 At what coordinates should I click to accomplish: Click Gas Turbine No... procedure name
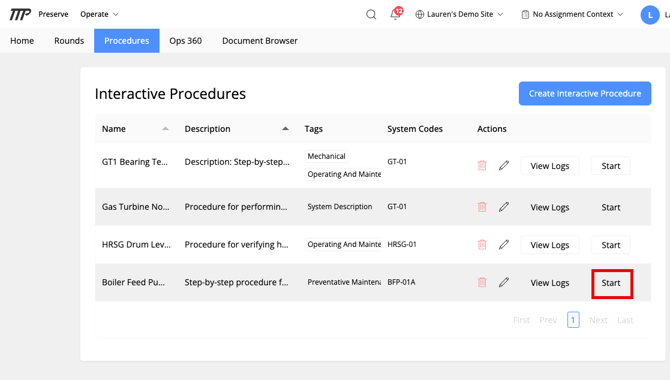pos(135,207)
